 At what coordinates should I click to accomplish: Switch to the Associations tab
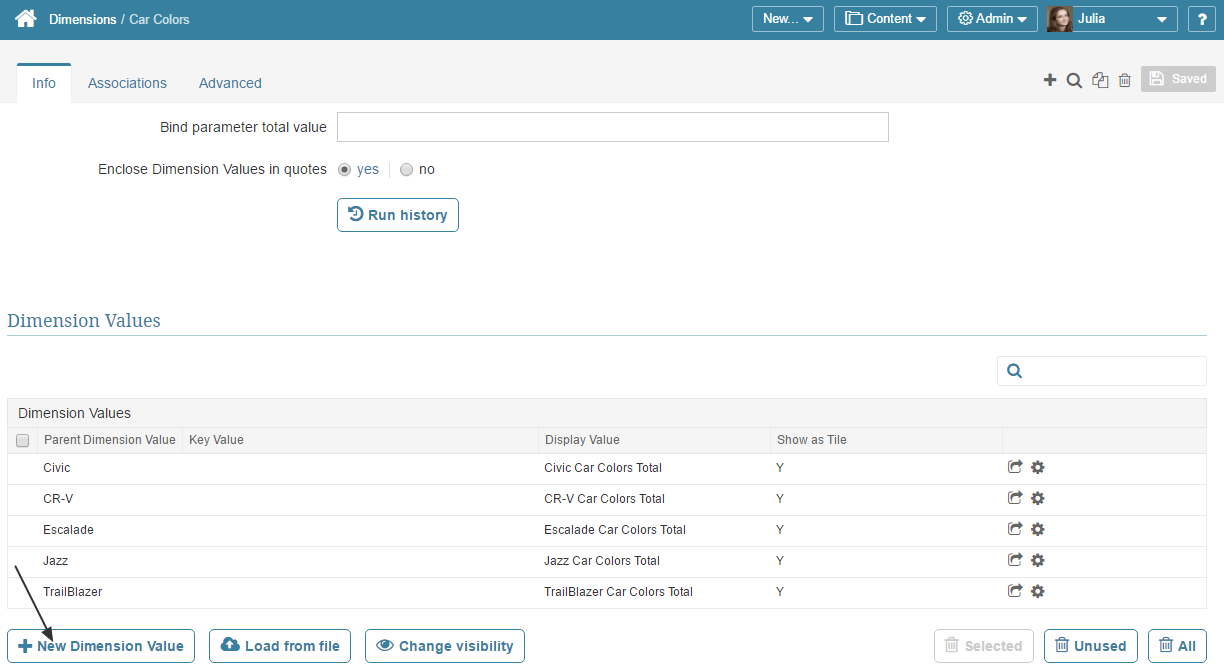pos(127,83)
